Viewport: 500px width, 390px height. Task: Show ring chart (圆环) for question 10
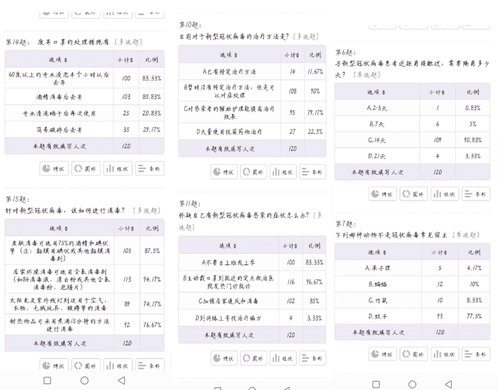(253, 172)
